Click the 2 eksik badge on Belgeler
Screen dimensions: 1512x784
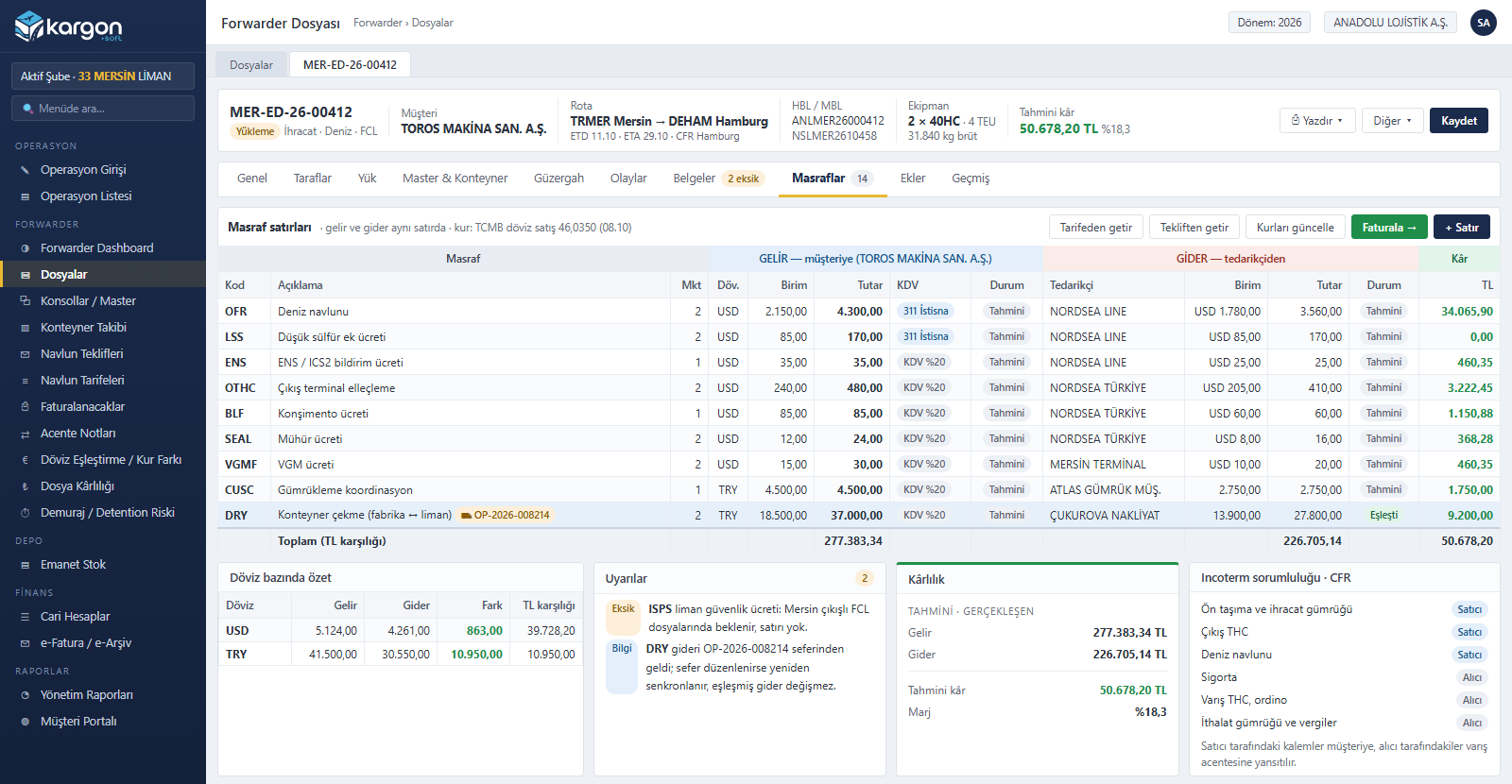pos(743,179)
